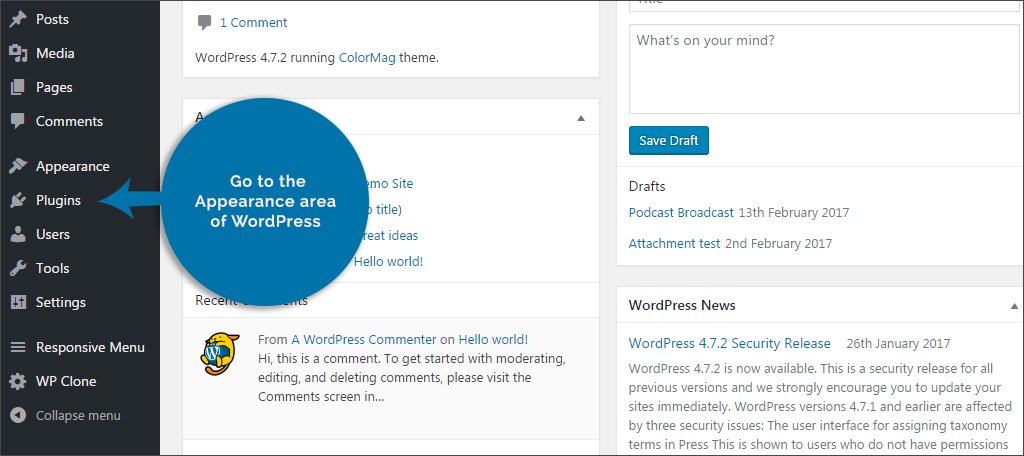Viewport: 1024px width, 456px height.
Task: Click the comment bubble icon beside 1 Comment
Action: point(204,23)
